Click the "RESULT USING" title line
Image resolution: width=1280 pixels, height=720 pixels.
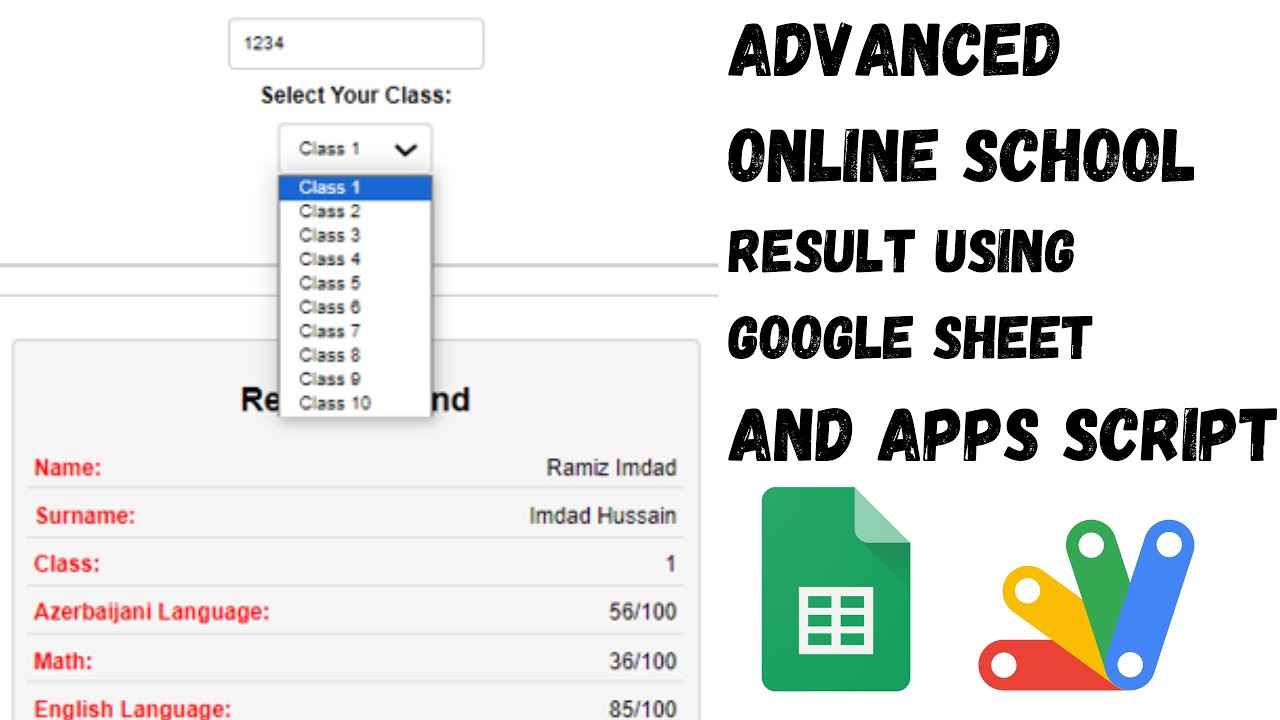pos(901,249)
